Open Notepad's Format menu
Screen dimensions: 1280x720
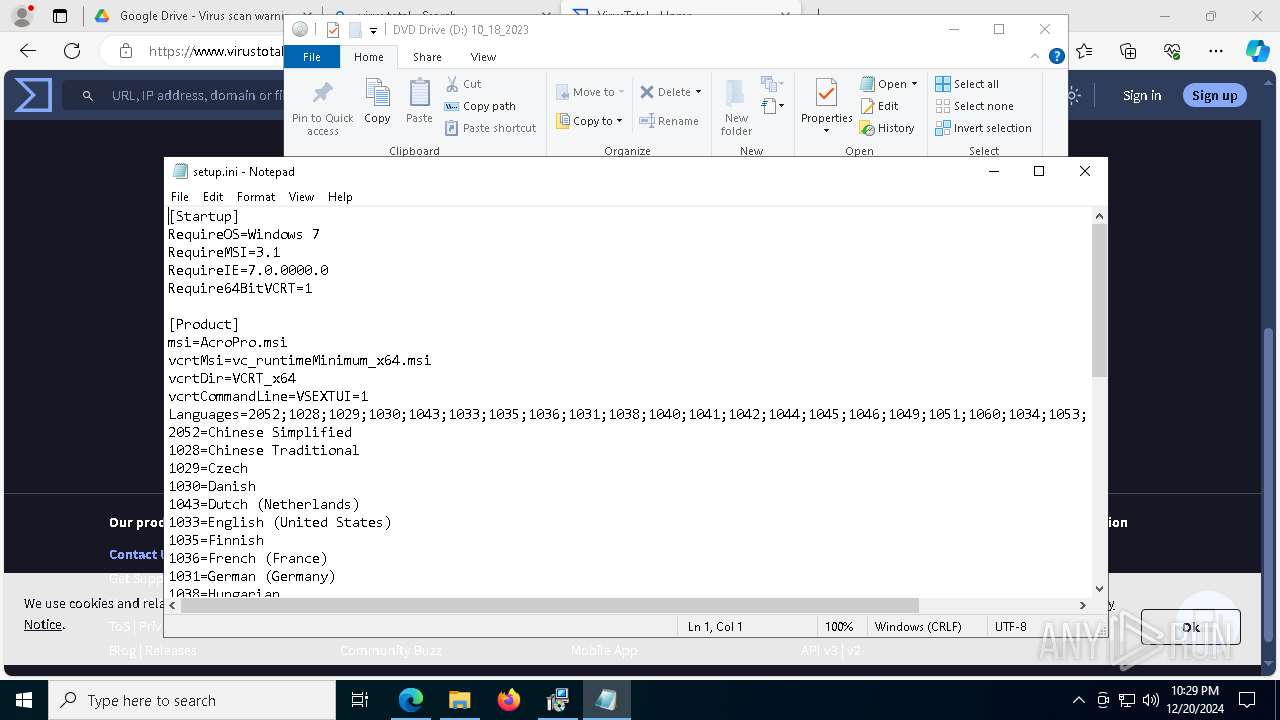click(x=256, y=197)
